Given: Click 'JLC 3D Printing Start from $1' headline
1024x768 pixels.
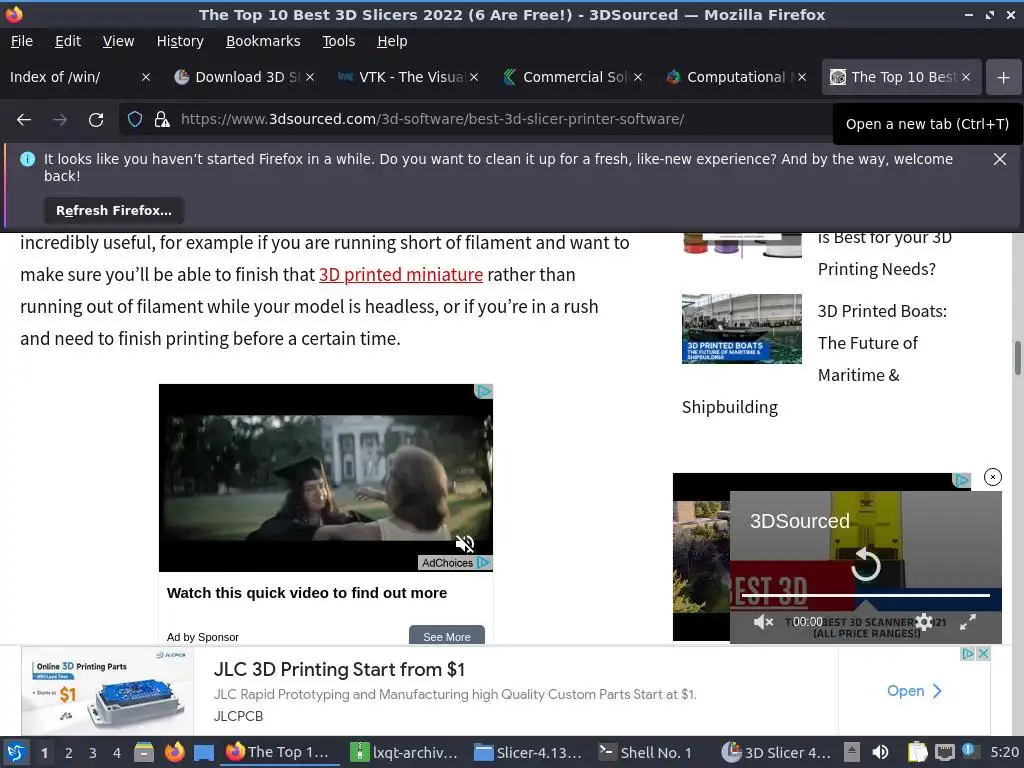Looking at the screenshot, I should (339, 669).
